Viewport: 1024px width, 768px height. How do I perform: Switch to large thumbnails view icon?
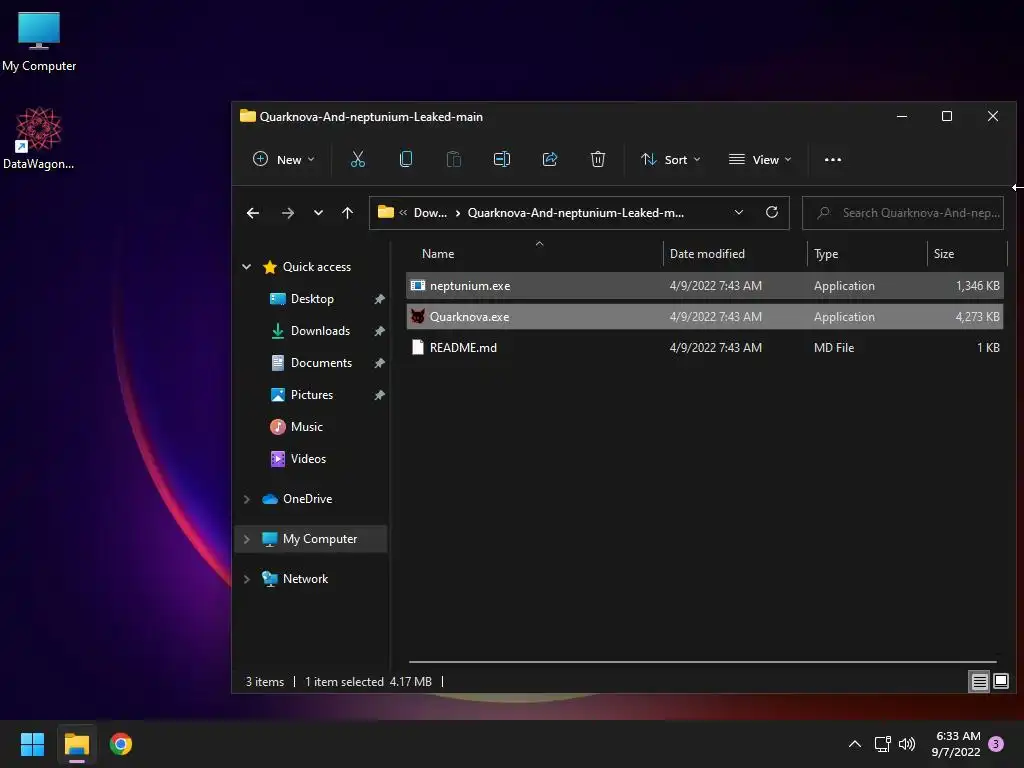click(1000, 682)
